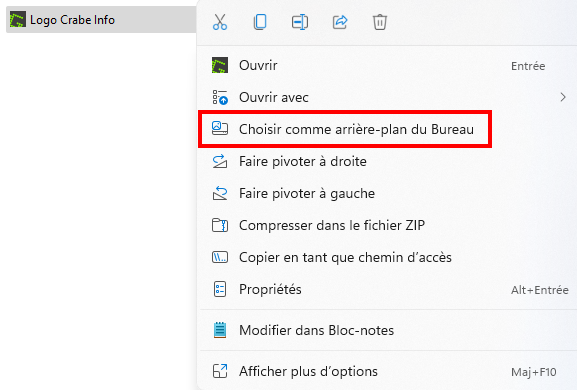Select Copier en tant que chemin d'accès
The height and width of the screenshot is (390, 577).
click(x=387, y=257)
